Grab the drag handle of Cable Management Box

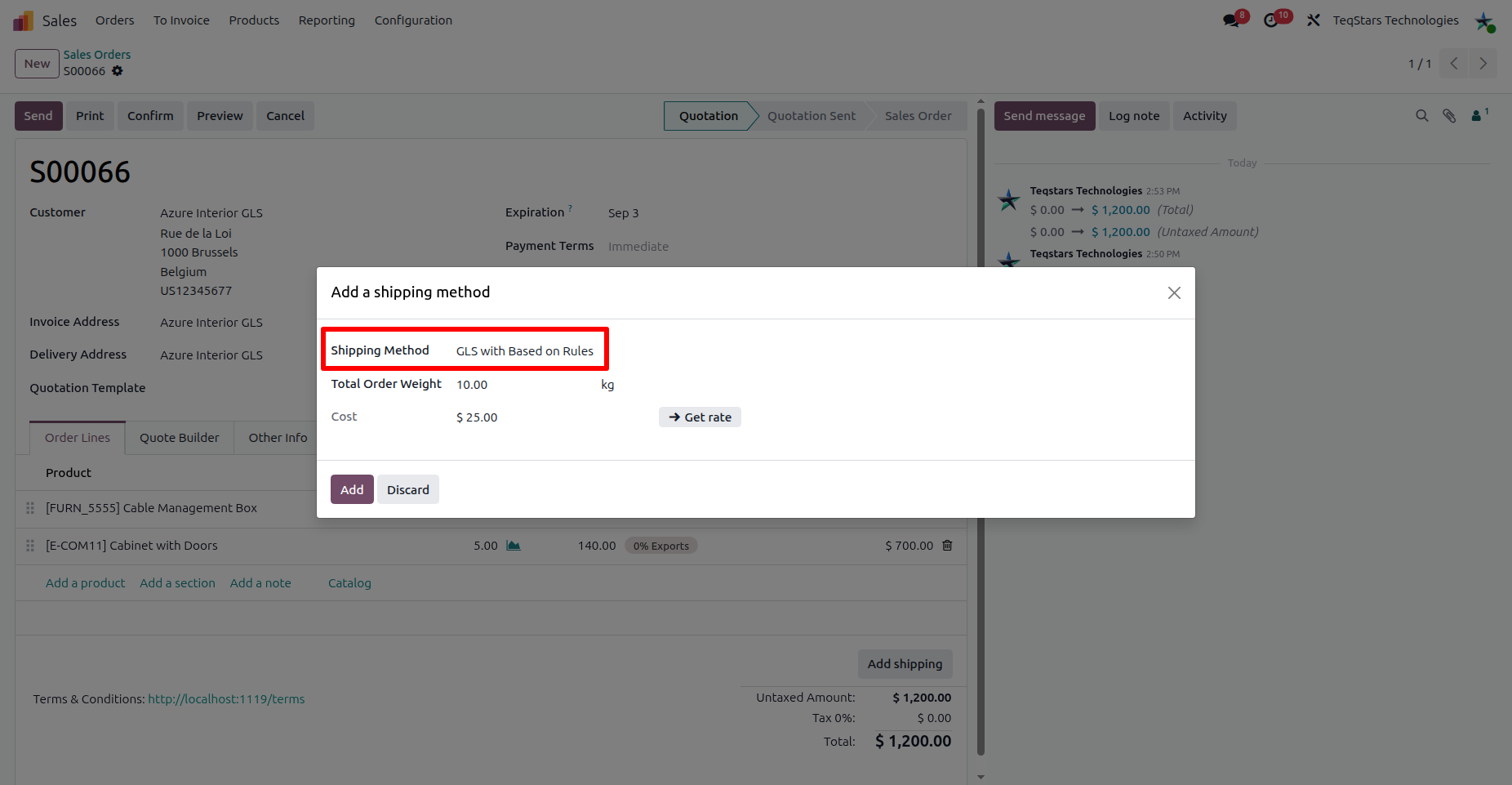(30, 508)
